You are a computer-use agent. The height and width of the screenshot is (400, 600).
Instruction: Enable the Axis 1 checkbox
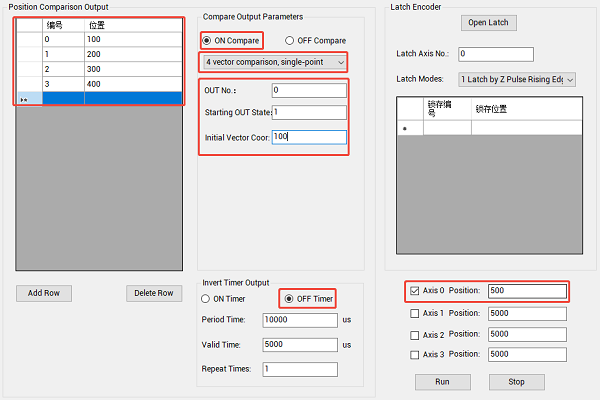click(415, 313)
